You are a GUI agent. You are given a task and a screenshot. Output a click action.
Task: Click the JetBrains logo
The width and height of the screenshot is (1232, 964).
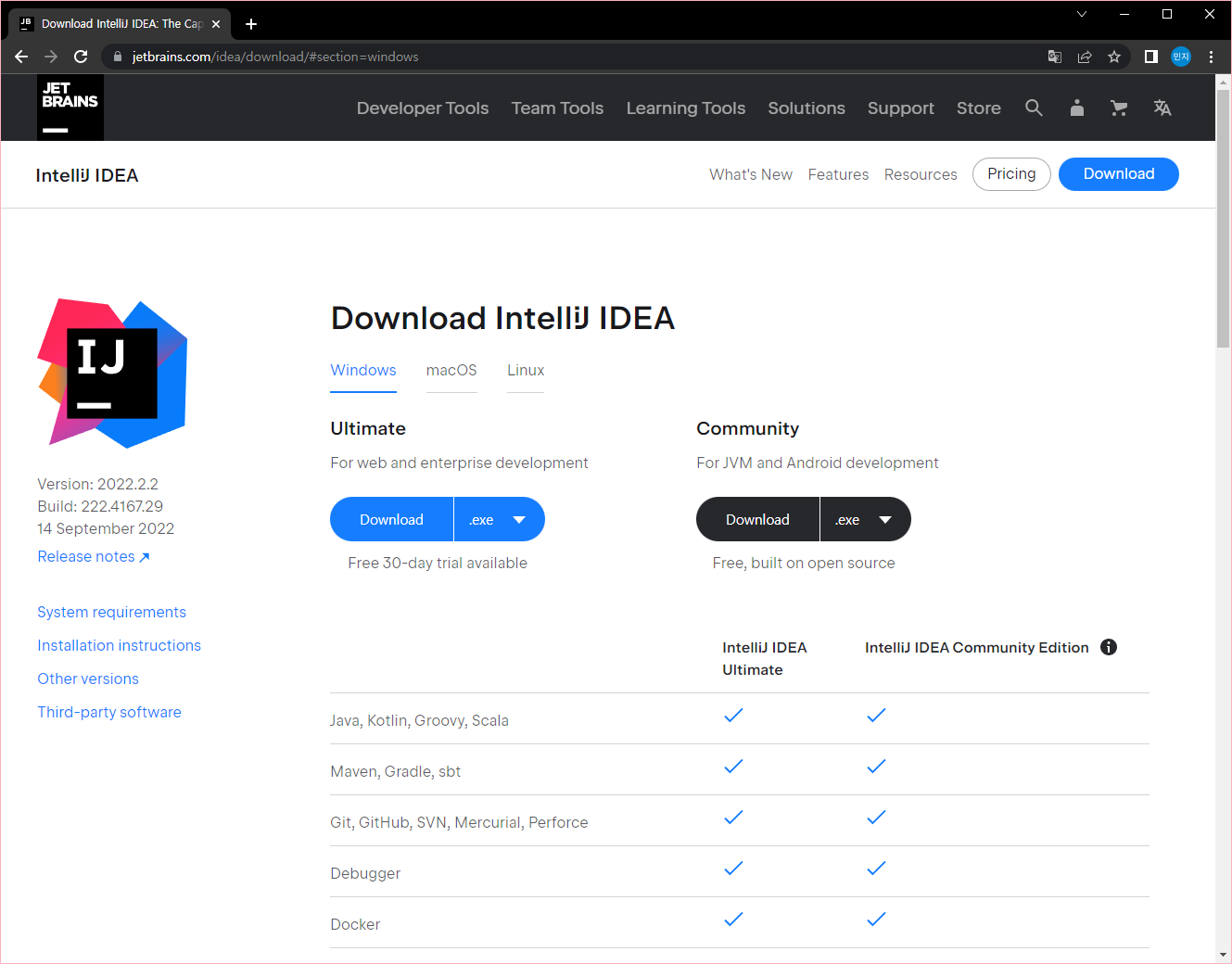point(70,107)
